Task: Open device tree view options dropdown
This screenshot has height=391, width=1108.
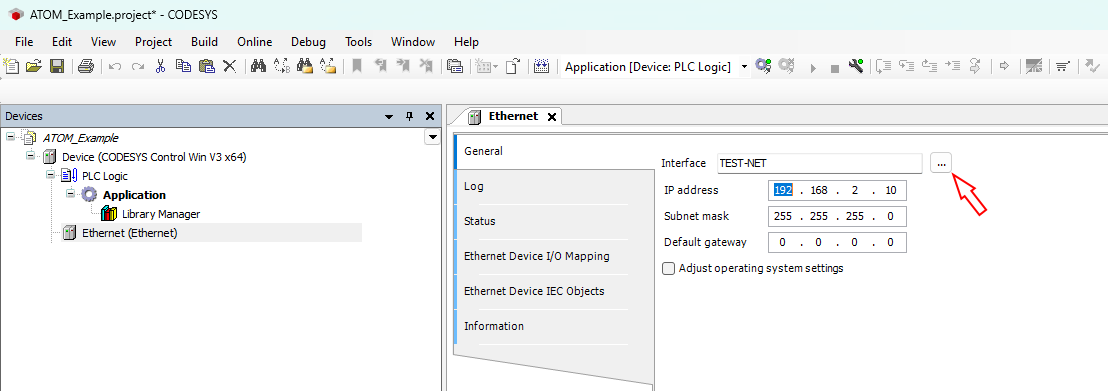Action: point(432,137)
